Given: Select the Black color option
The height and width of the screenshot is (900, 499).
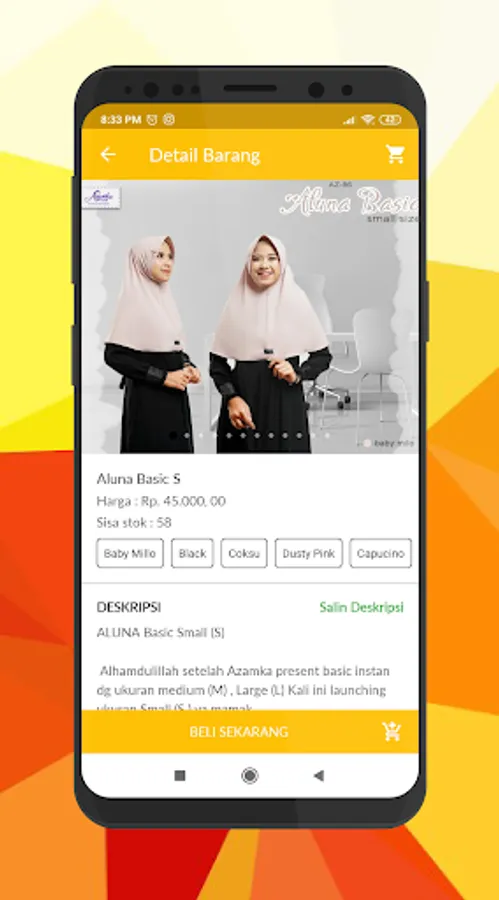Looking at the screenshot, I should tap(192, 553).
